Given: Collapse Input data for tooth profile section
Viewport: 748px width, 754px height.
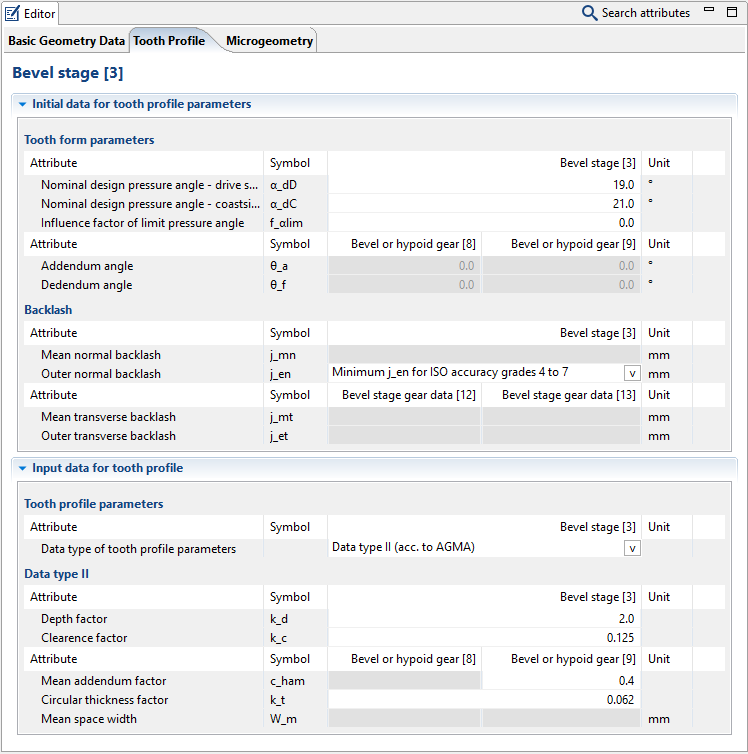Looking at the screenshot, I should (x=22, y=468).
